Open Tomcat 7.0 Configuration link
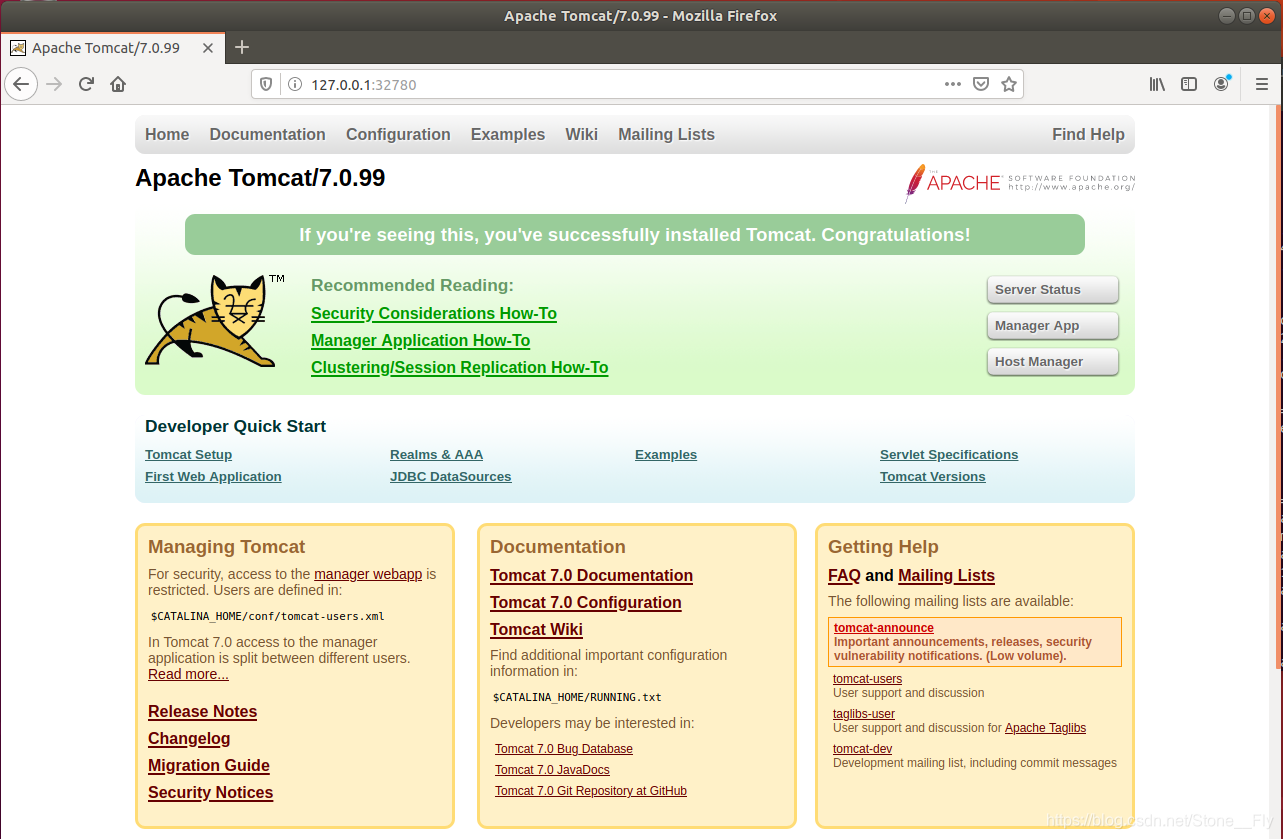1283x839 pixels. click(585, 602)
